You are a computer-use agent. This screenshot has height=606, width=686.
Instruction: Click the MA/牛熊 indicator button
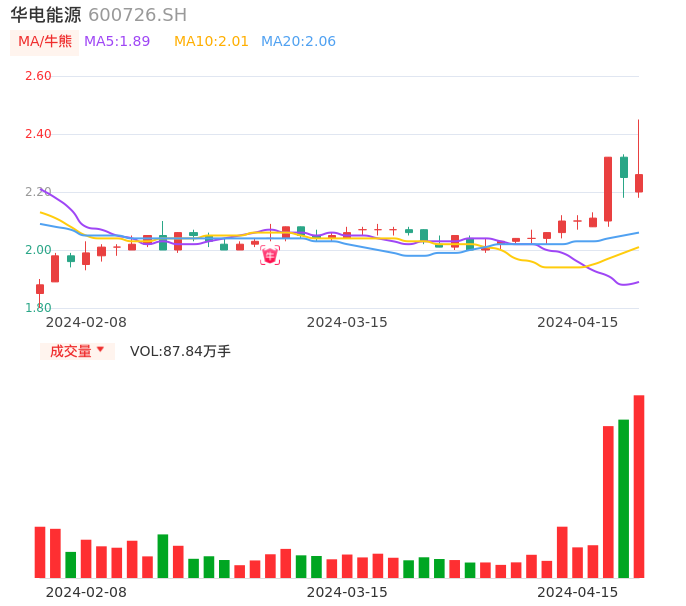click(x=44, y=42)
